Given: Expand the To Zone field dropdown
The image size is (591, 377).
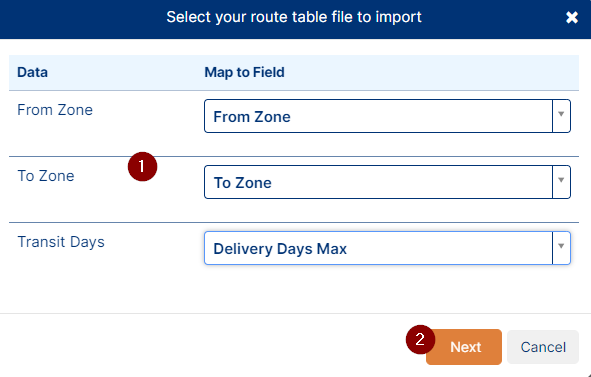Looking at the screenshot, I should click(x=387, y=182).
